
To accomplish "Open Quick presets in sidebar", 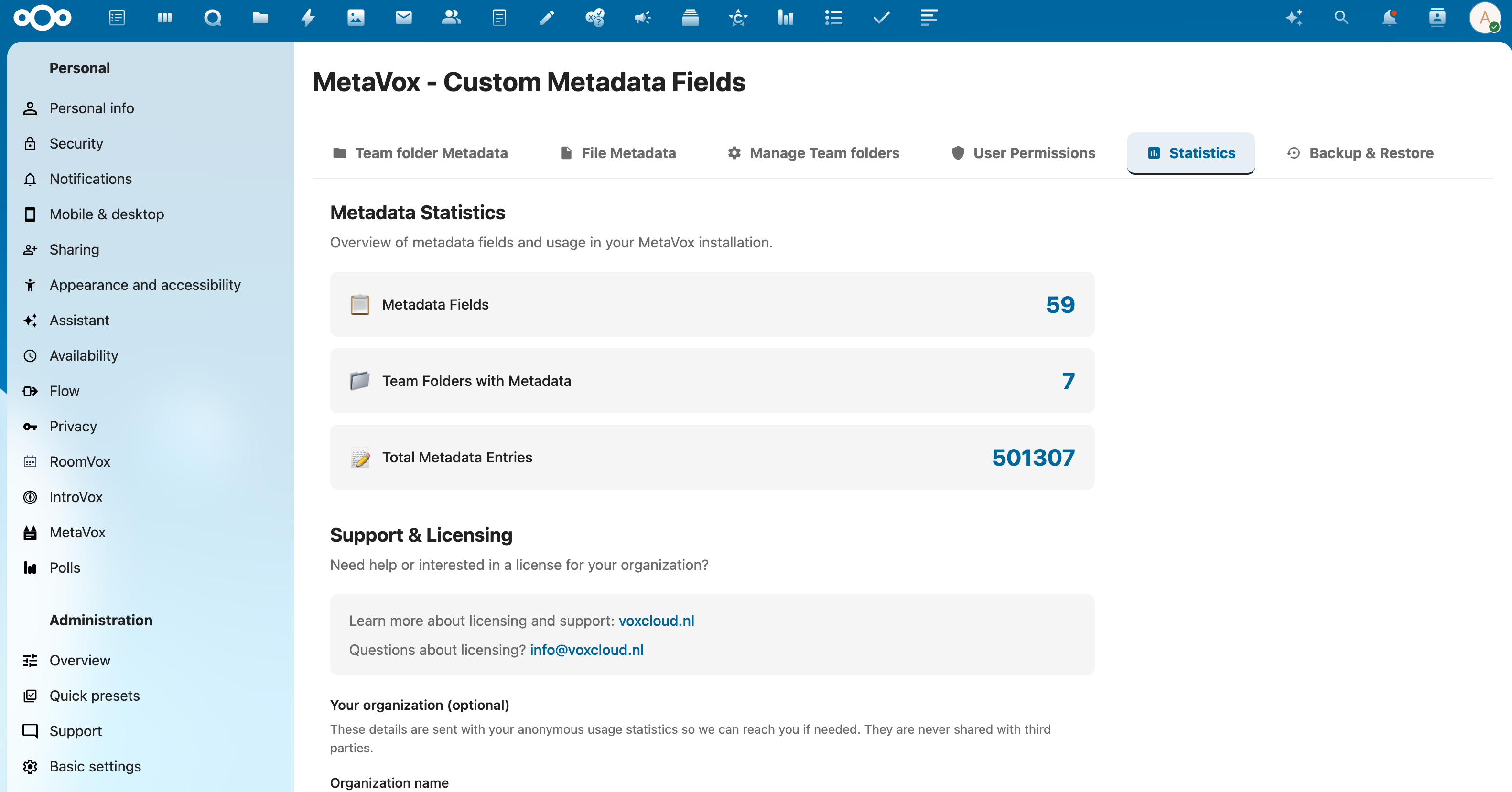I will pos(150,696).
